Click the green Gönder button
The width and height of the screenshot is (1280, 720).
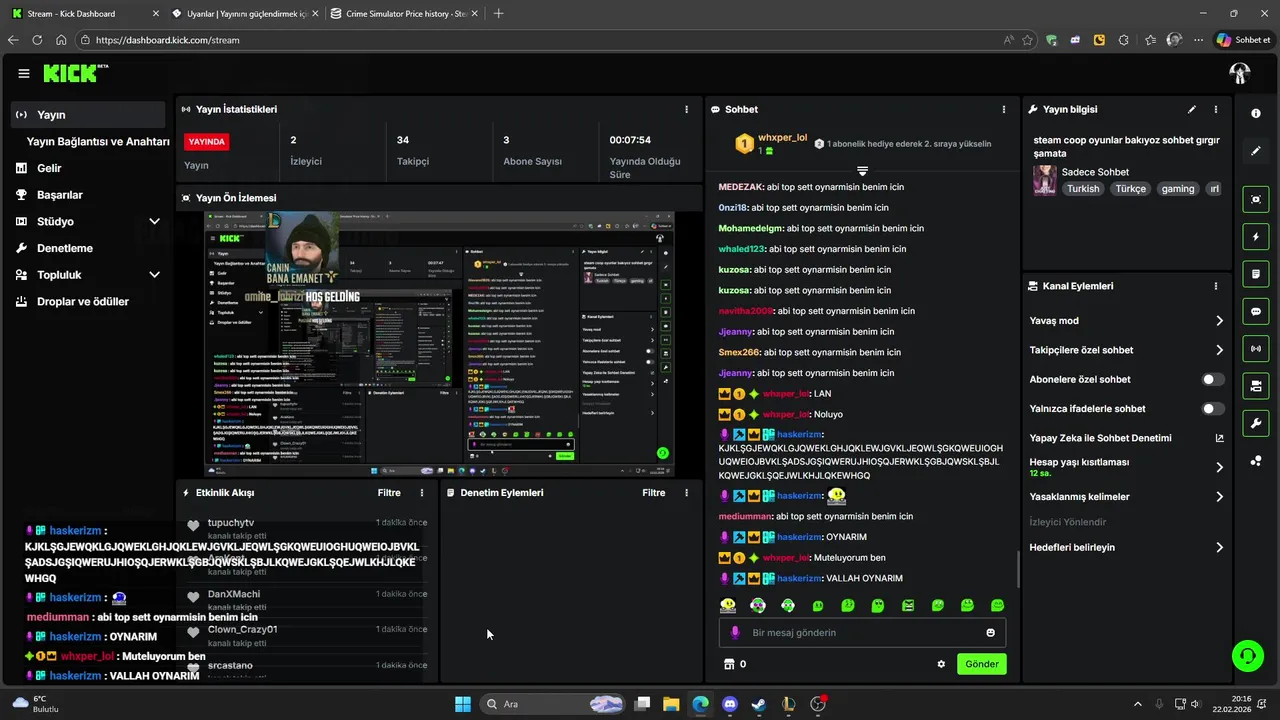tap(982, 664)
